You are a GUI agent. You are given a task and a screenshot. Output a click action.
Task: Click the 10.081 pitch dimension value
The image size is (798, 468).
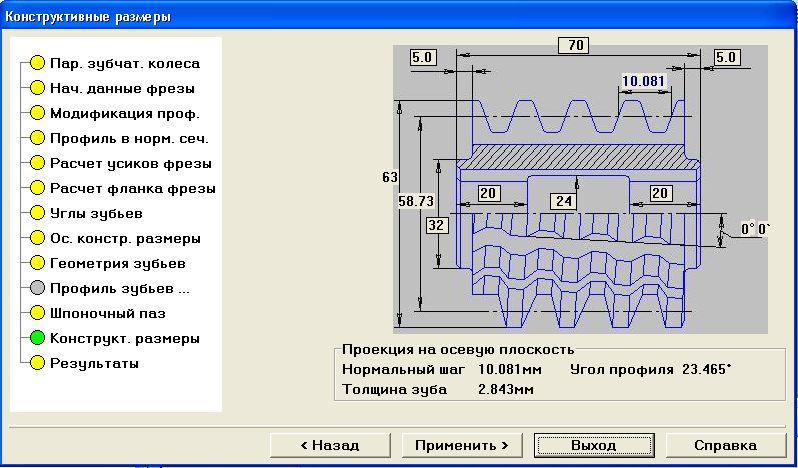[x=643, y=81]
